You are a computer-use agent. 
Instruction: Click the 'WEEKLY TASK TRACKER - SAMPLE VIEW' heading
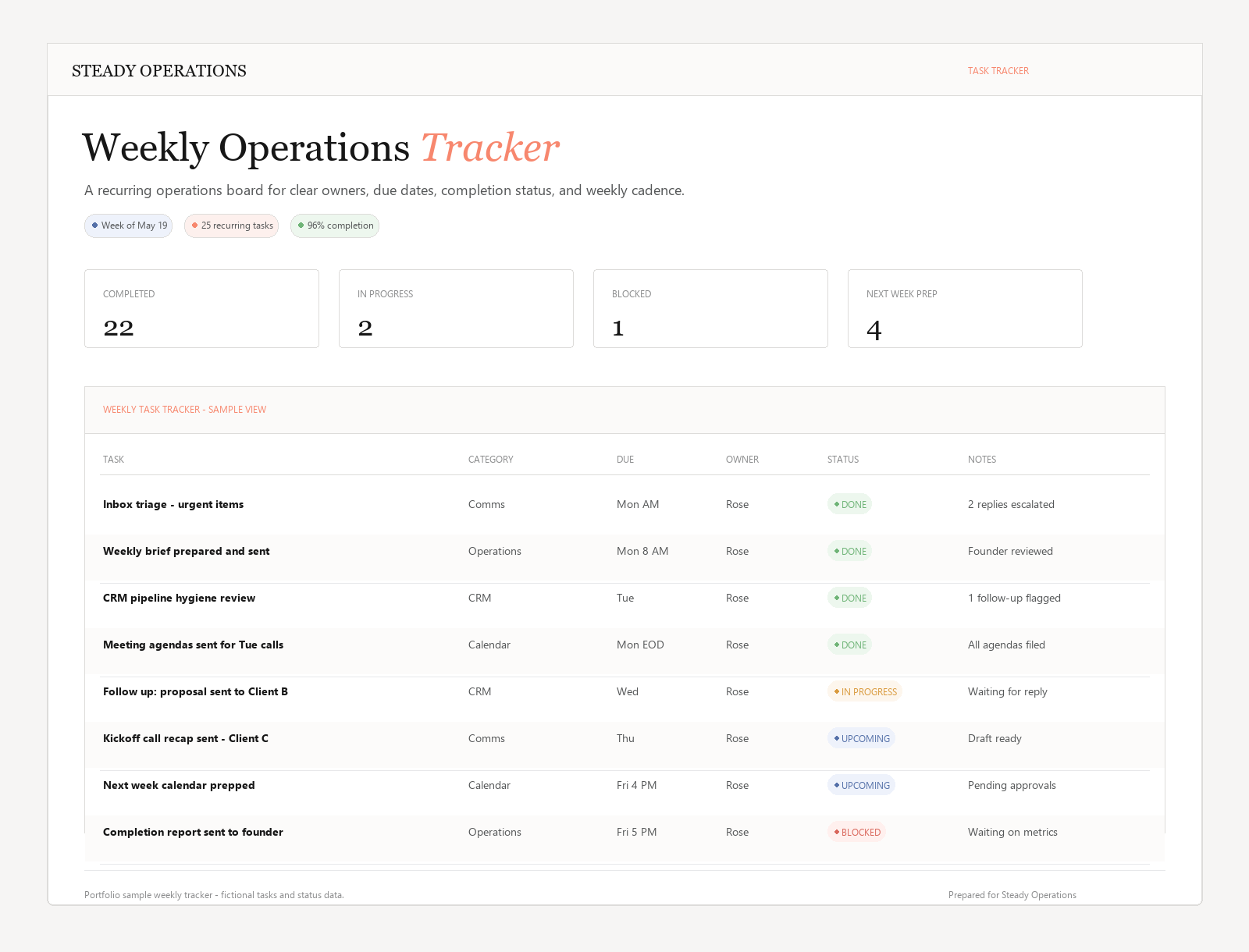184,410
